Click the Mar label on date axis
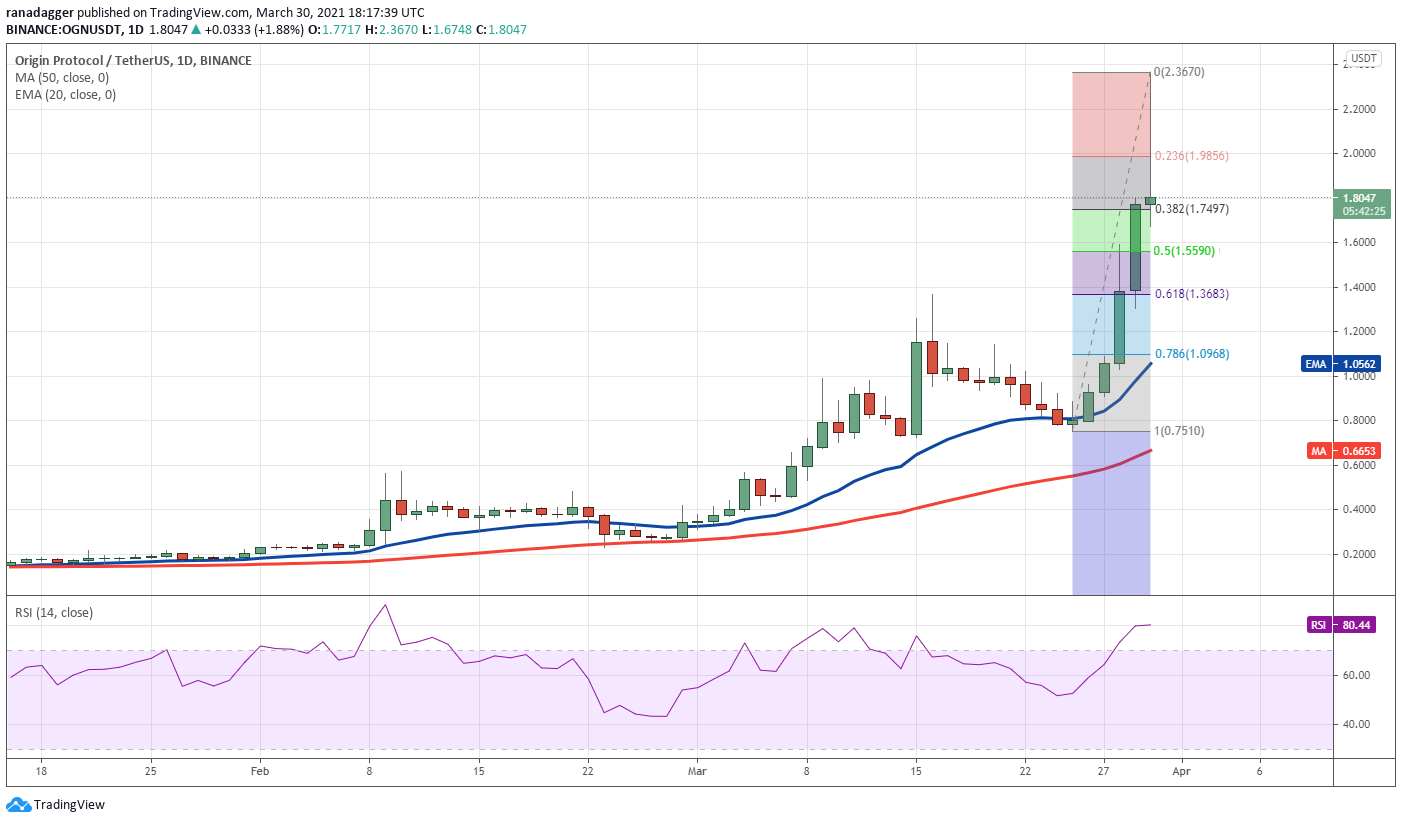 point(697,771)
